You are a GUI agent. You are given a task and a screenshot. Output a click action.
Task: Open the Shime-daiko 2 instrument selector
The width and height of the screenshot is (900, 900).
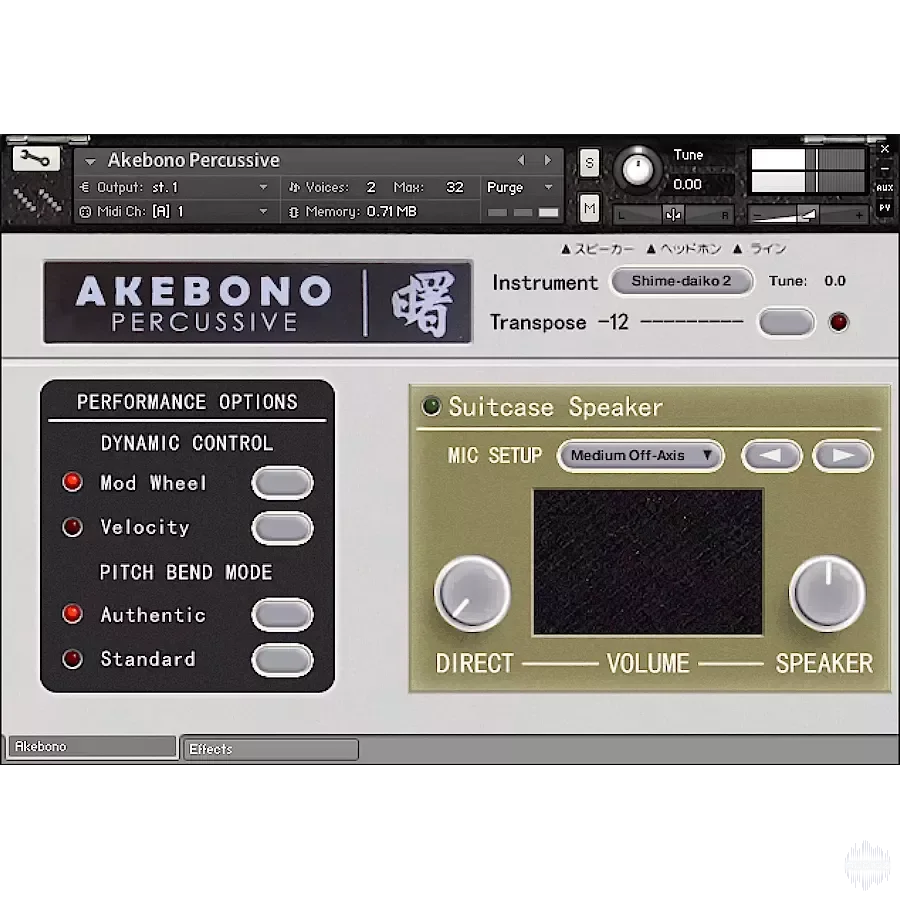pyautogui.click(x=681, y=281)
